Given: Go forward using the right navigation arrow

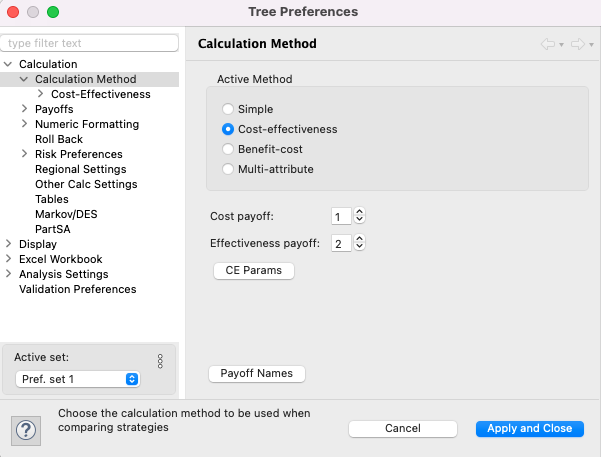Looking at the screenshot, I should 578,44.
